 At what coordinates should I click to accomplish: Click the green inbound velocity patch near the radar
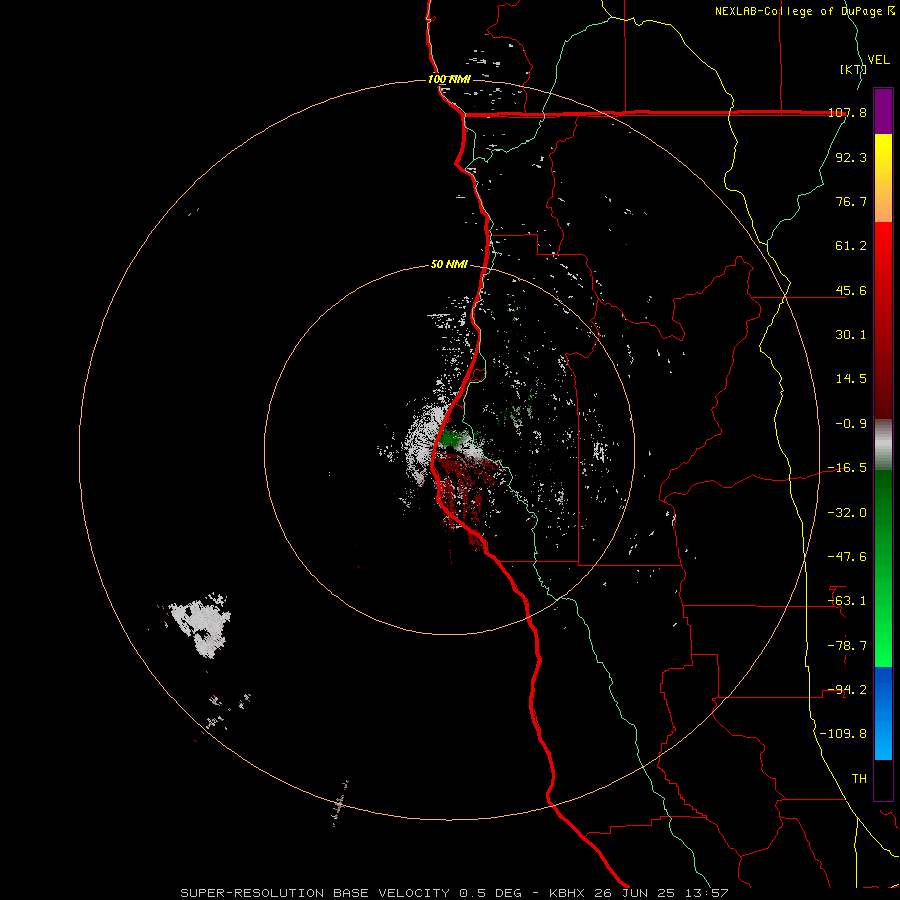(452, 439)
